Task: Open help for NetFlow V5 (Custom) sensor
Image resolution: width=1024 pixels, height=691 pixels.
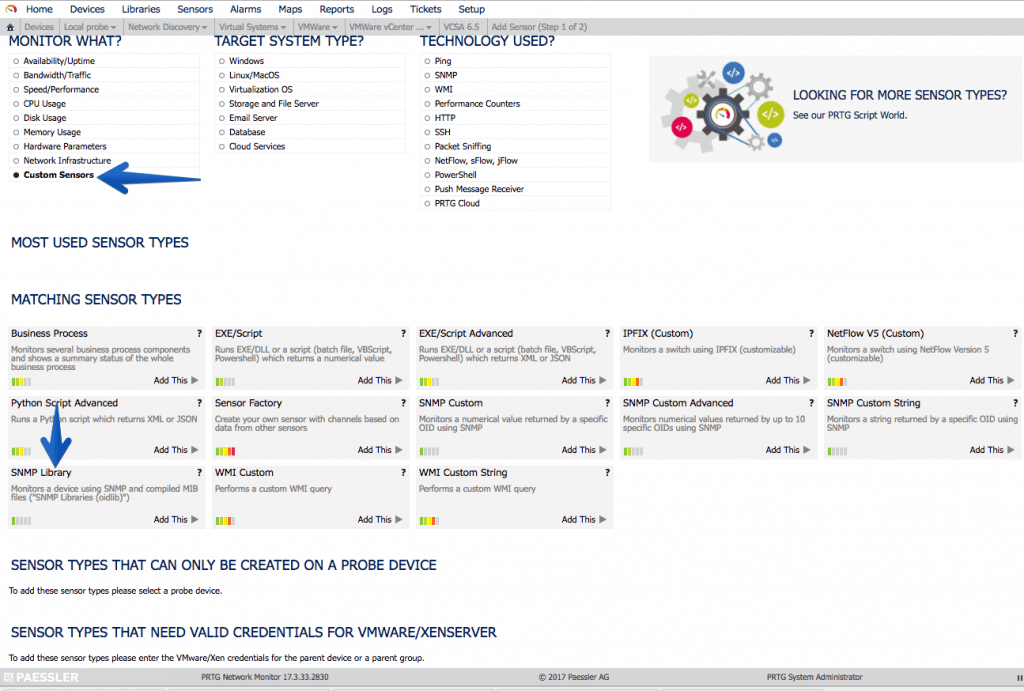Action: tap(1015, 333)
